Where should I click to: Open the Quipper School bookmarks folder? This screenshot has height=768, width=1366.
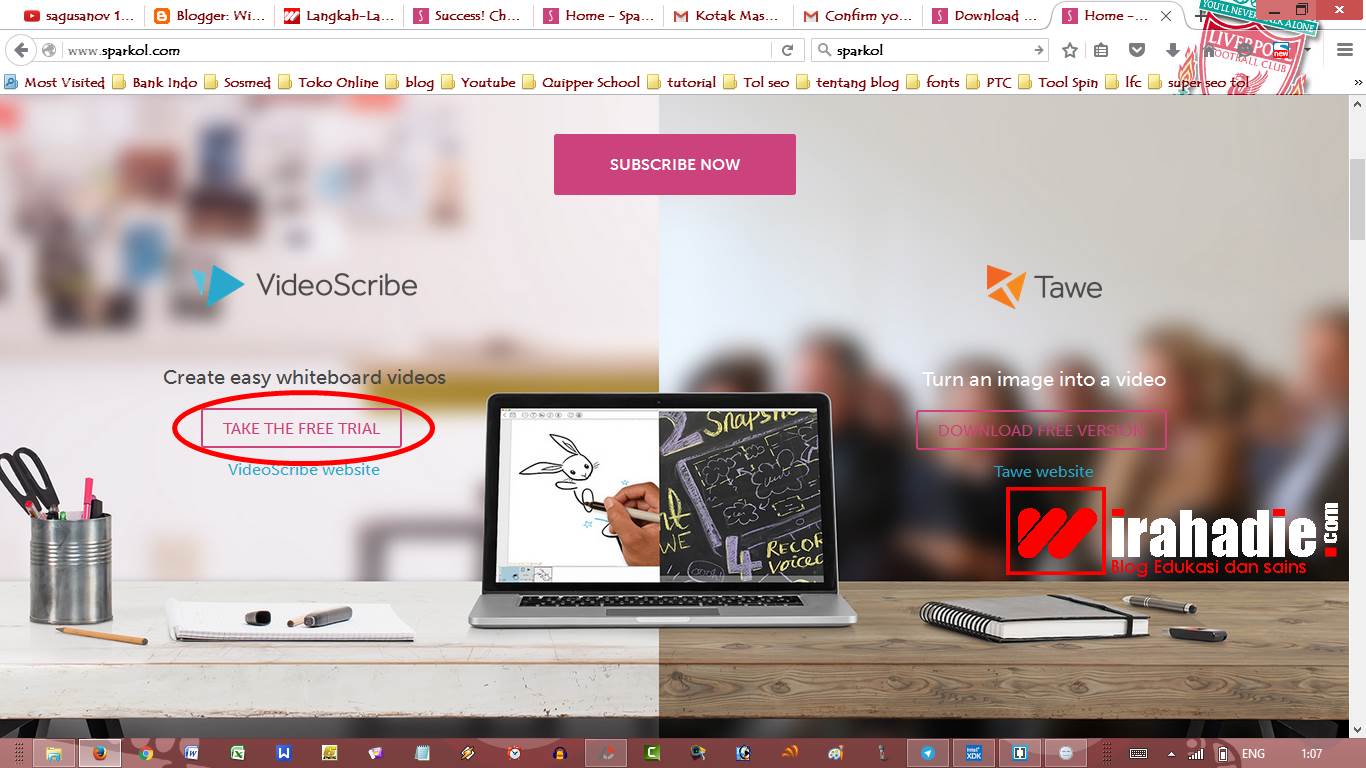pos(582,82)
